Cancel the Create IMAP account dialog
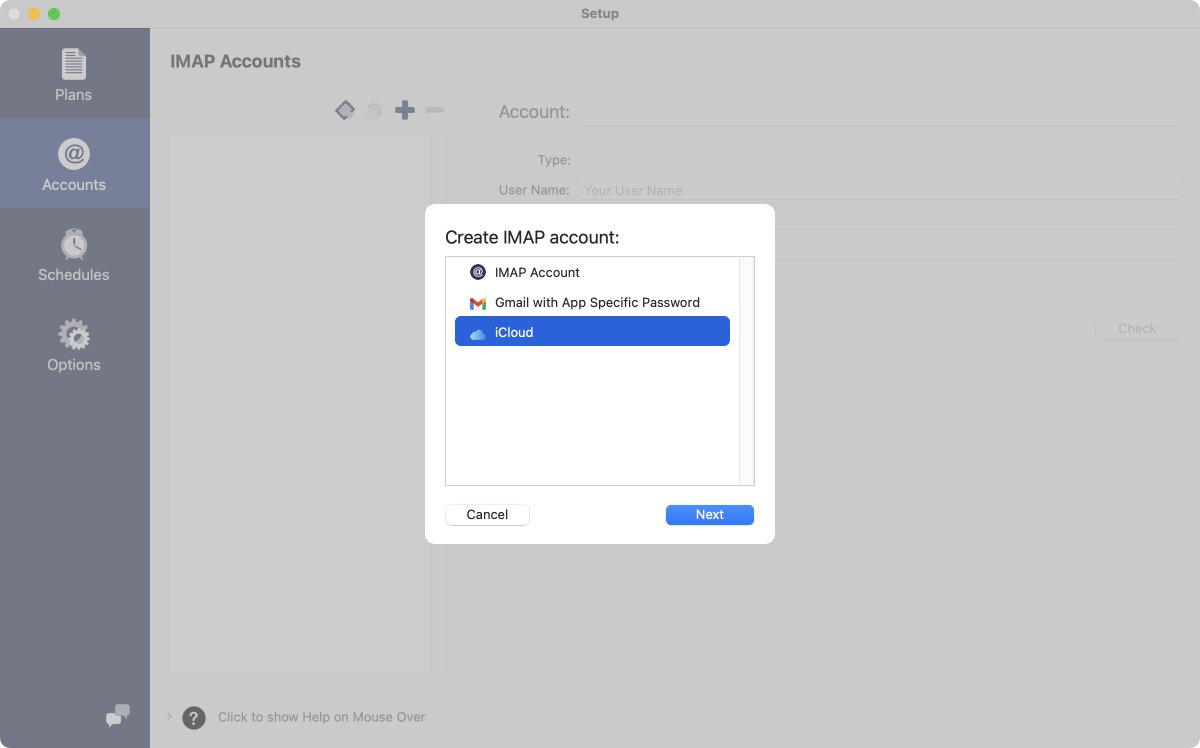Image resolution: width=1200 pixels, height=748 pixels. click(487, 514)
